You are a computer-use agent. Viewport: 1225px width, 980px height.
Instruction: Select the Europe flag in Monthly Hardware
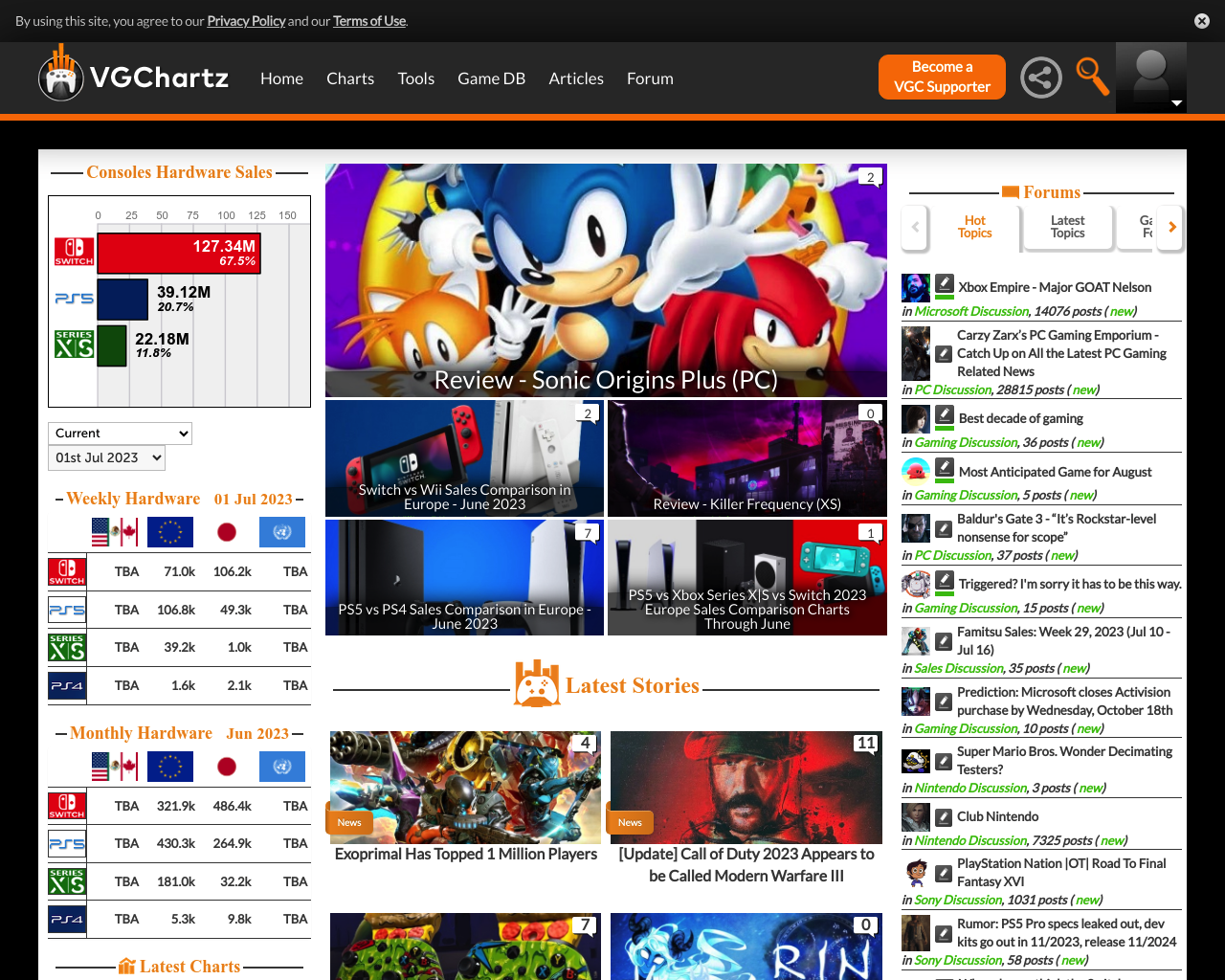(170, 767)
